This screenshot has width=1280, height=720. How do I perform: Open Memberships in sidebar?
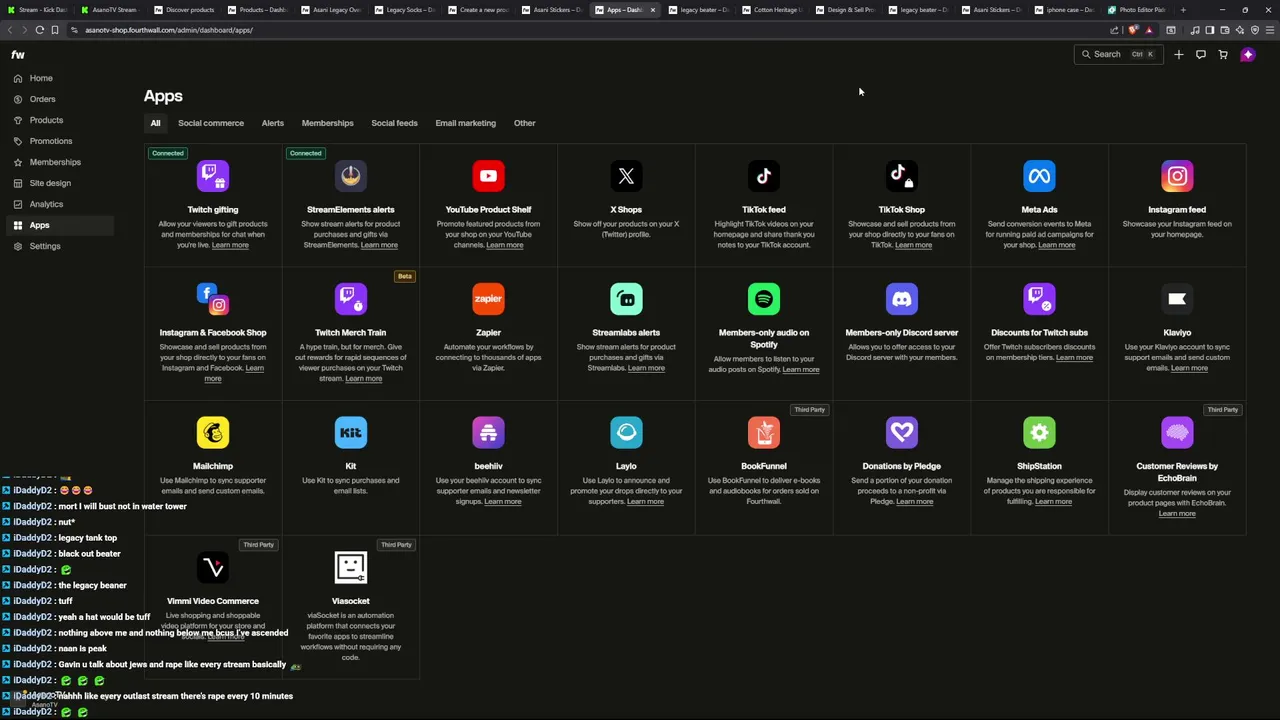[x=60, y=162]
